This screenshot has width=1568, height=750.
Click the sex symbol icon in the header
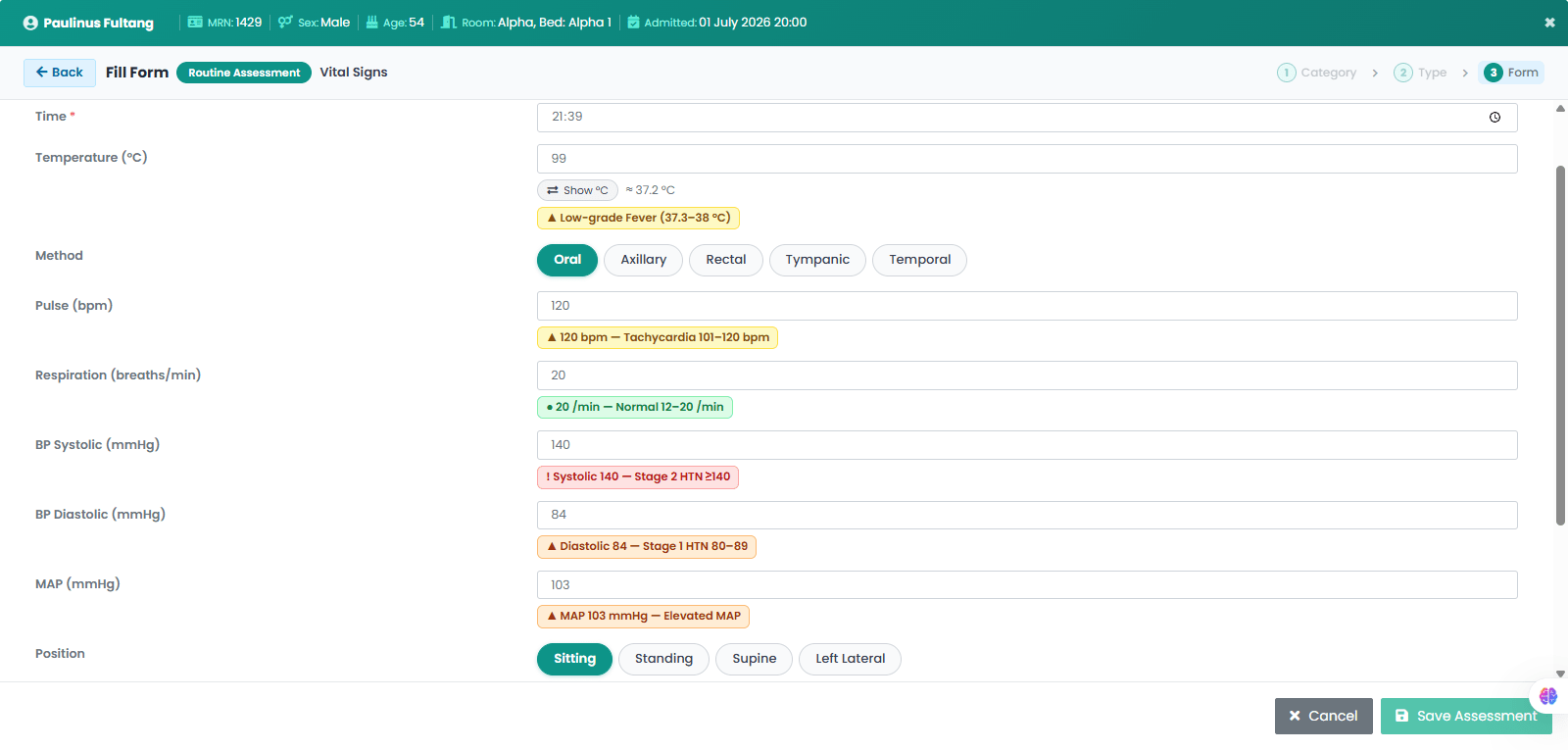click(285, 22)
